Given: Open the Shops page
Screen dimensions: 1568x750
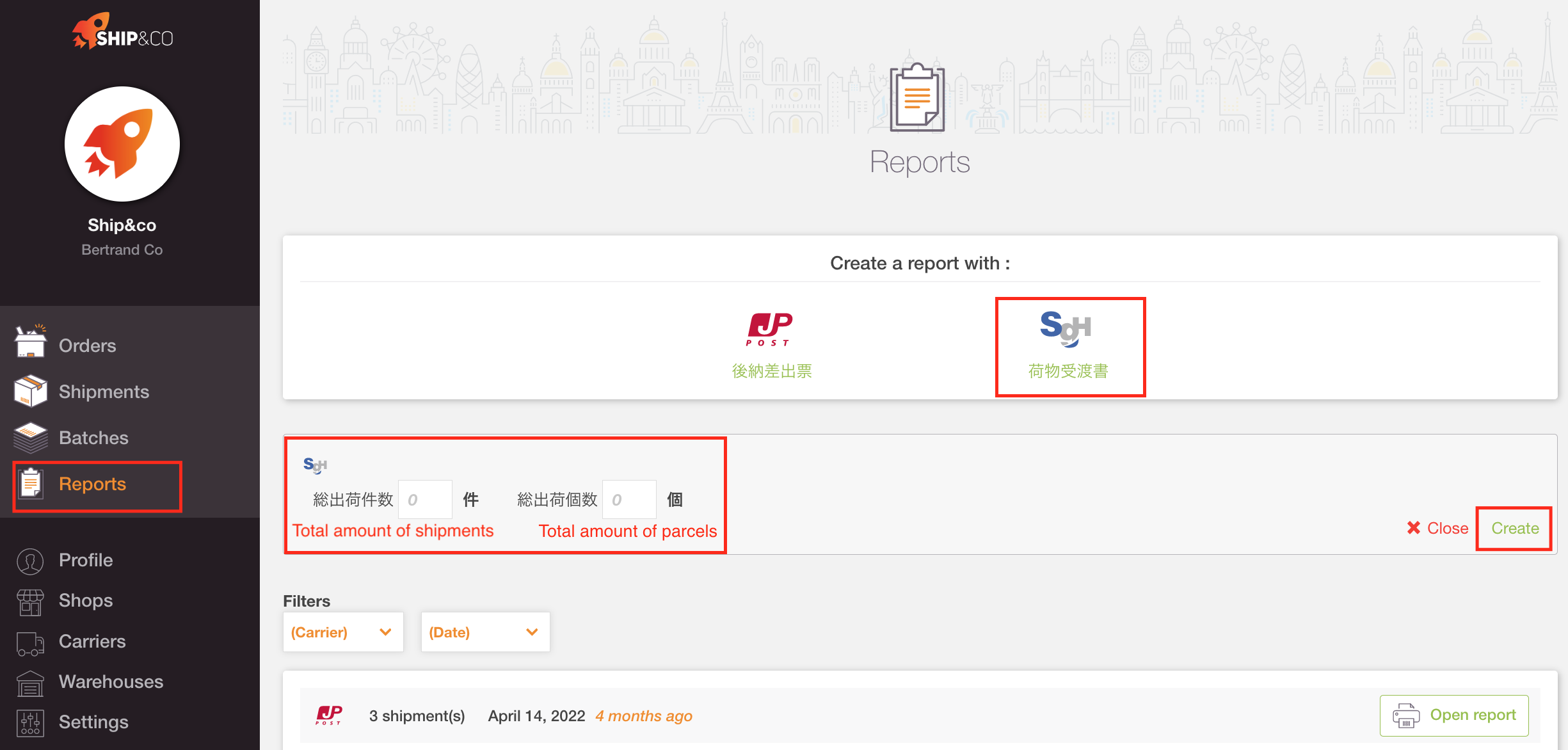Looking at the screenshot, I should 86,600.
